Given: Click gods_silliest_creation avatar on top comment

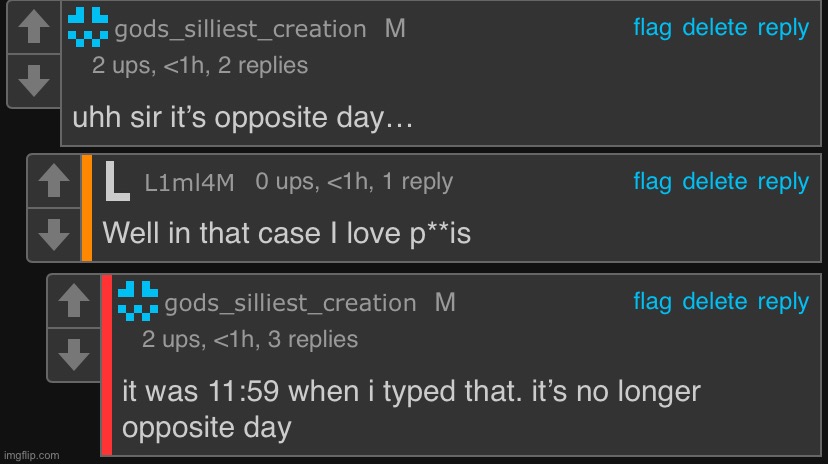Looking at the screenshot, I should [x=88, y=27].
